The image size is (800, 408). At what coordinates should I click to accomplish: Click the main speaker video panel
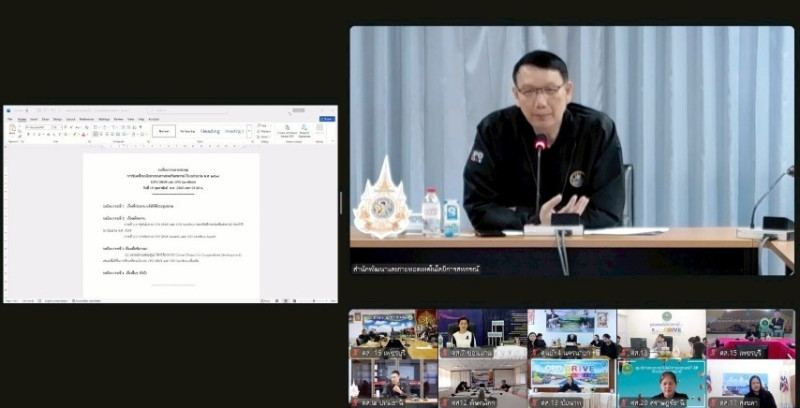tap(571, 150)
